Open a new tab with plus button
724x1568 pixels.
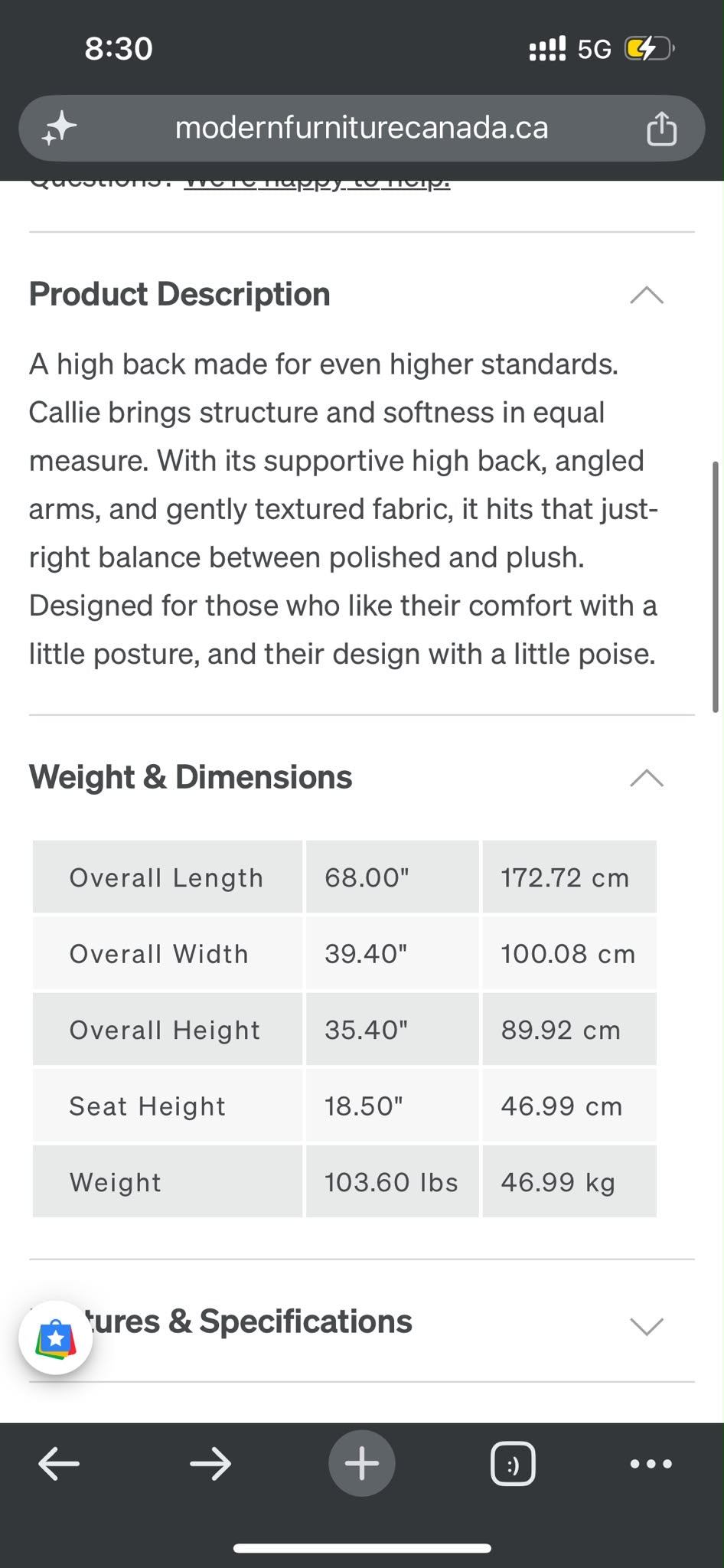click(362, 1463)
